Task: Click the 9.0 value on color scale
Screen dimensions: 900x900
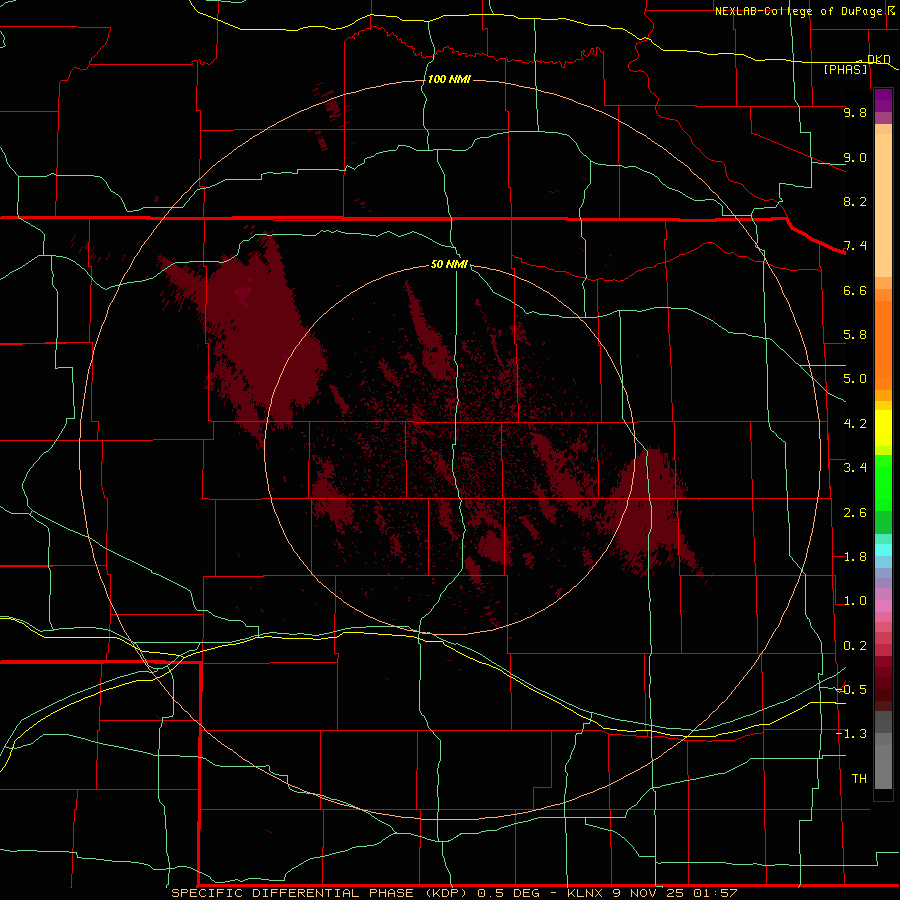Action: (x=855, y=157)
